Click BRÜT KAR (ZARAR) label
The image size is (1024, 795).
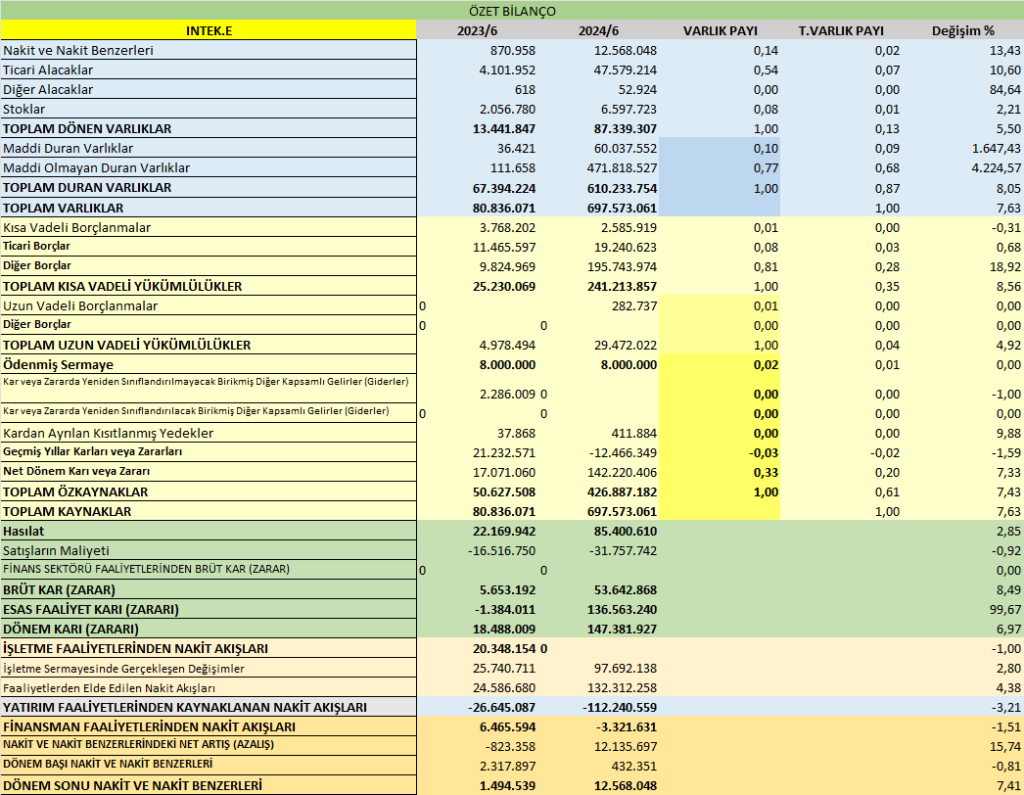tap(59, 590)
